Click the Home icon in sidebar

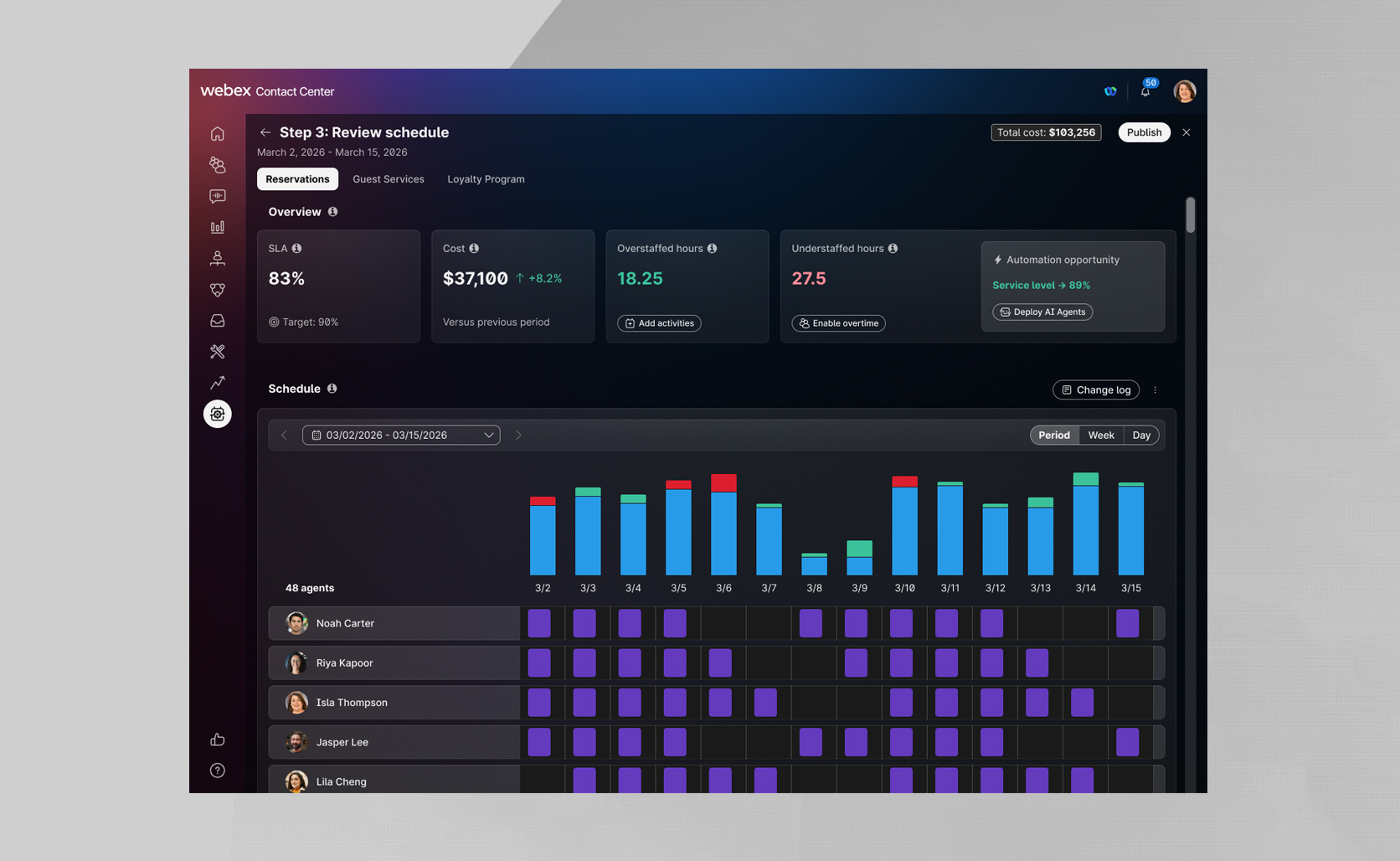pos(217,134)
